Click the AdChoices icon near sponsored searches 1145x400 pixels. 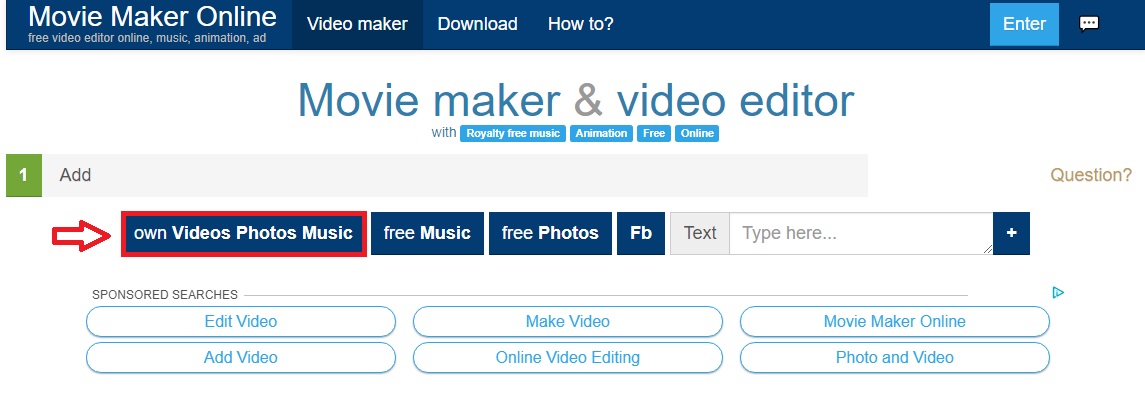tap(1057, 293)
